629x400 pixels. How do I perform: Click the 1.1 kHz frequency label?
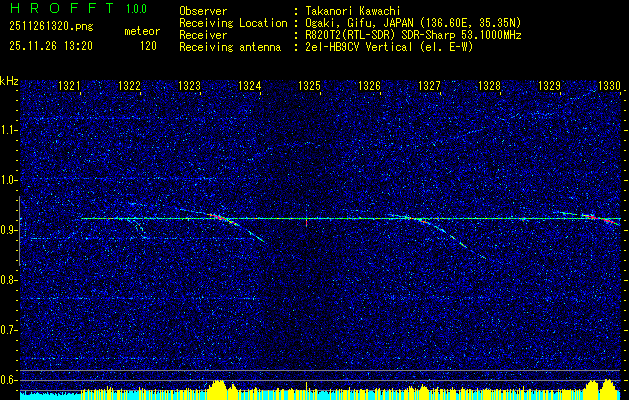8,130
